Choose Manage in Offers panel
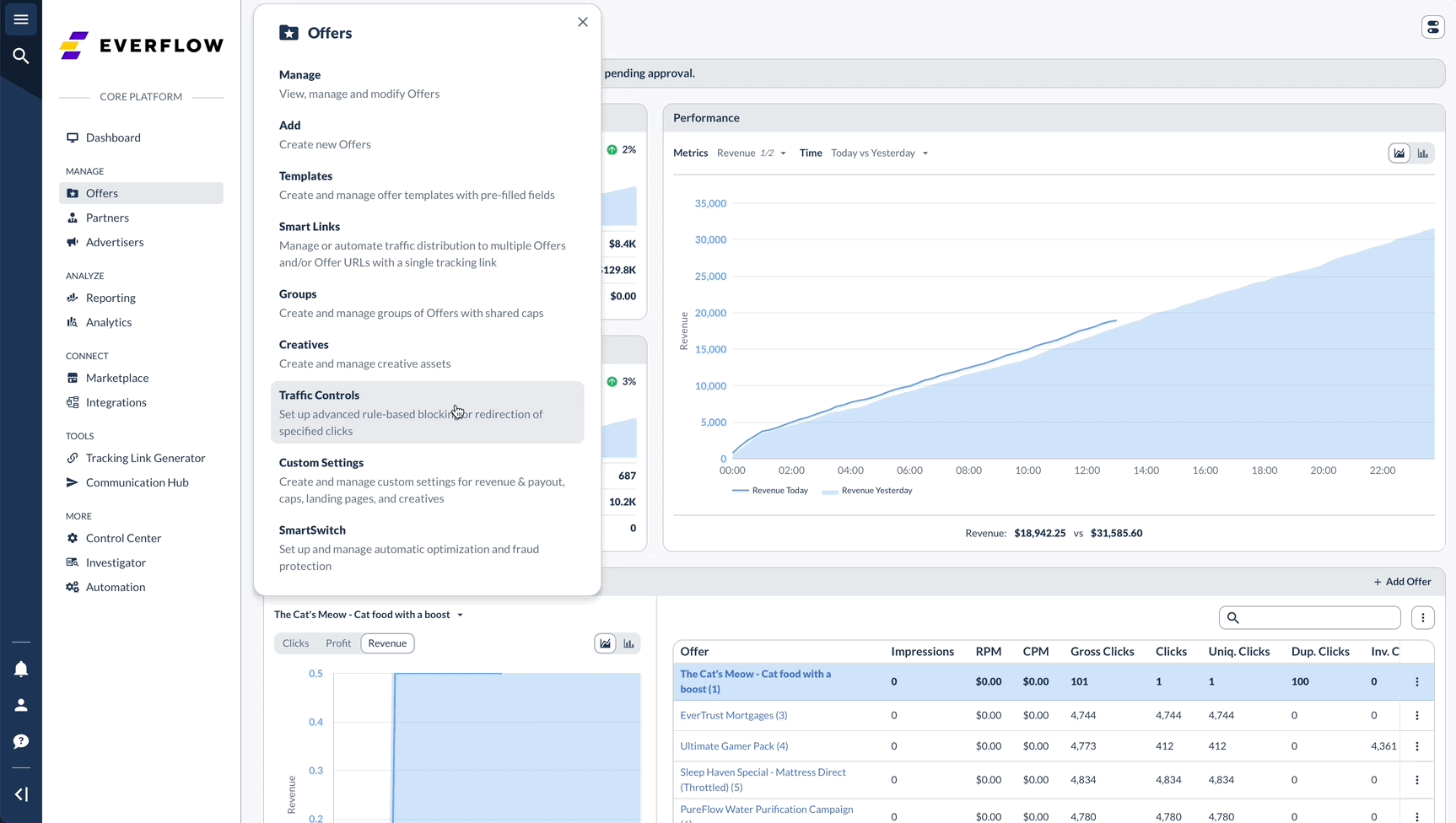The image size is (1456, 823). click(427, 83)
